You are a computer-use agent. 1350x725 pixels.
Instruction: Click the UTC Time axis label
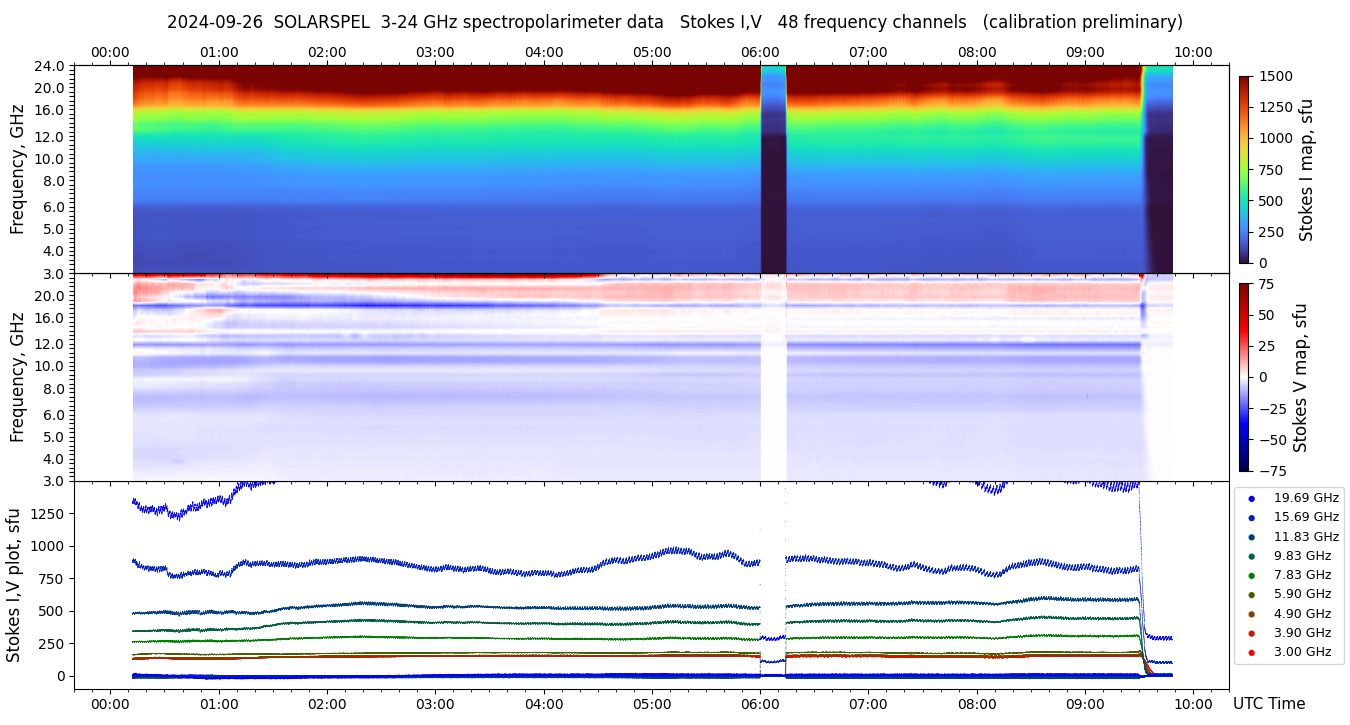pos(1268,704)
